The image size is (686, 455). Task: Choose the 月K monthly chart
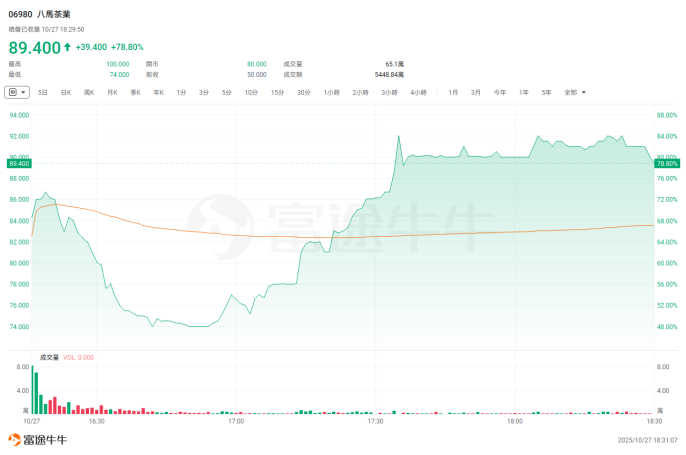point(112,92)
